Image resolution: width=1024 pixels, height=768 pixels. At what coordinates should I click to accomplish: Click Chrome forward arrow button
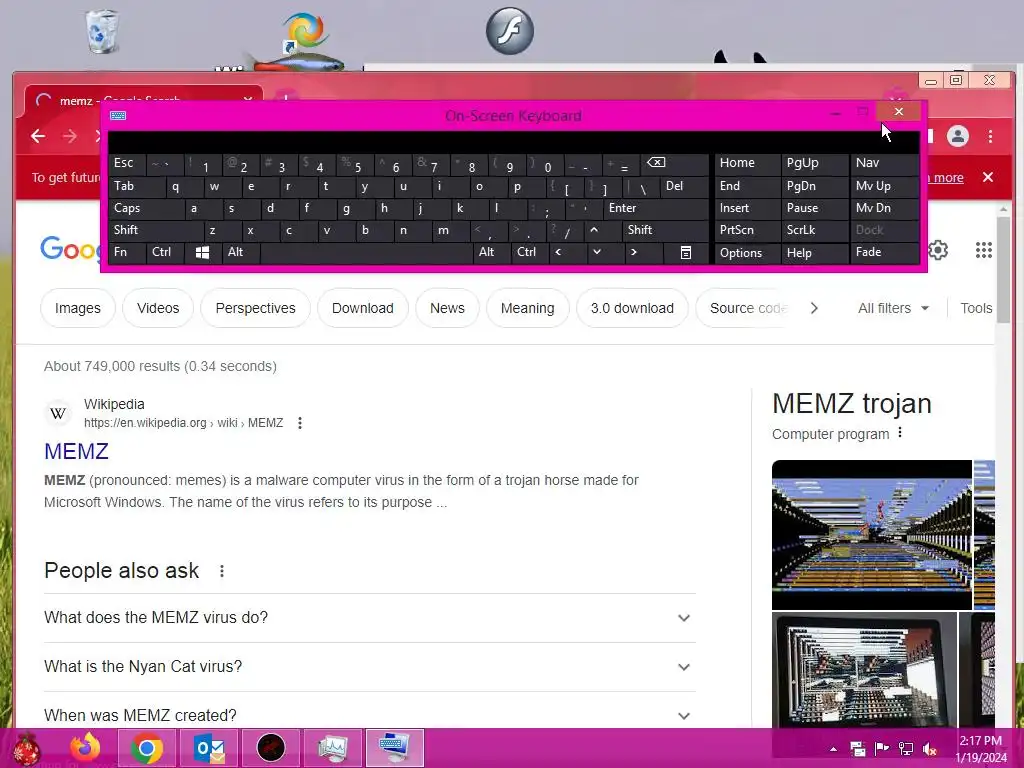70,136
